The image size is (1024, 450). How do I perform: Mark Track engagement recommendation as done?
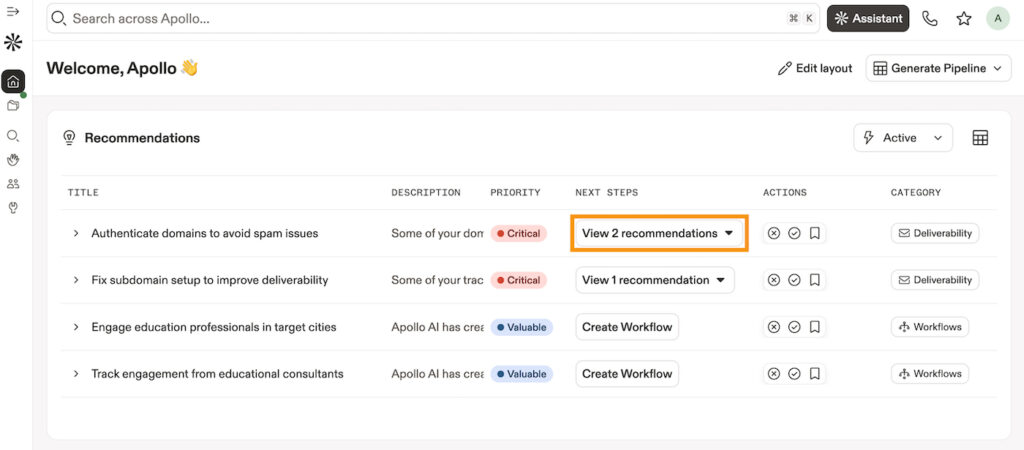click(794, 374)
